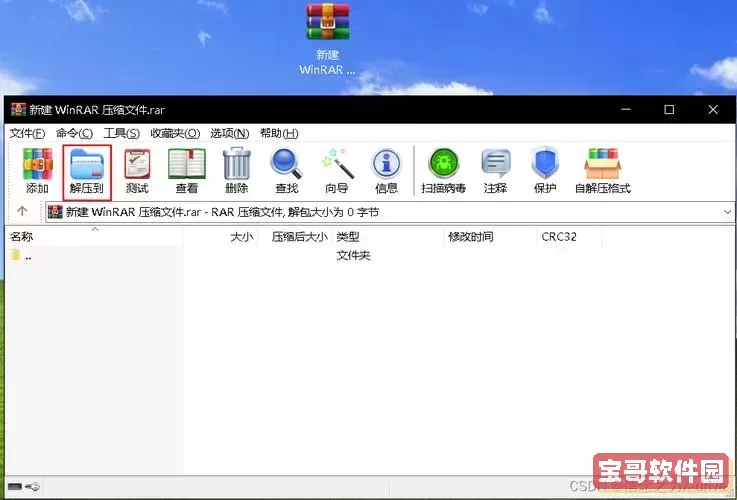This screenshot has height=500, width=737.
Task: Click the 文件夹 type cell
Action: pyautogui.click(x=353, y=256)
